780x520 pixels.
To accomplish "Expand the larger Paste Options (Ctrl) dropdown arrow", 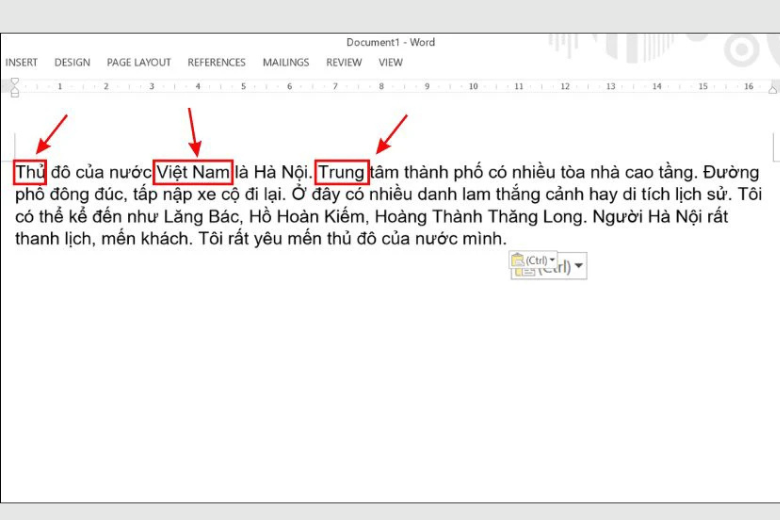I will (x=579, y=266).
